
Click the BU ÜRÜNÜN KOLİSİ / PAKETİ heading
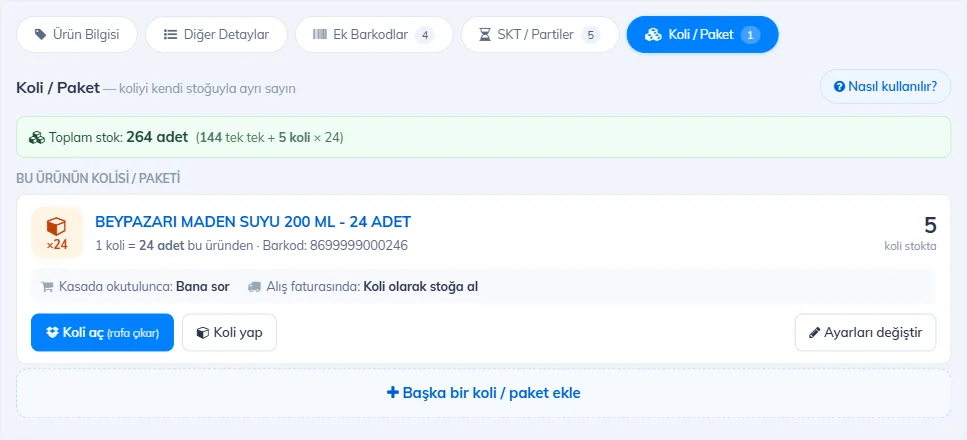point(98,178)
